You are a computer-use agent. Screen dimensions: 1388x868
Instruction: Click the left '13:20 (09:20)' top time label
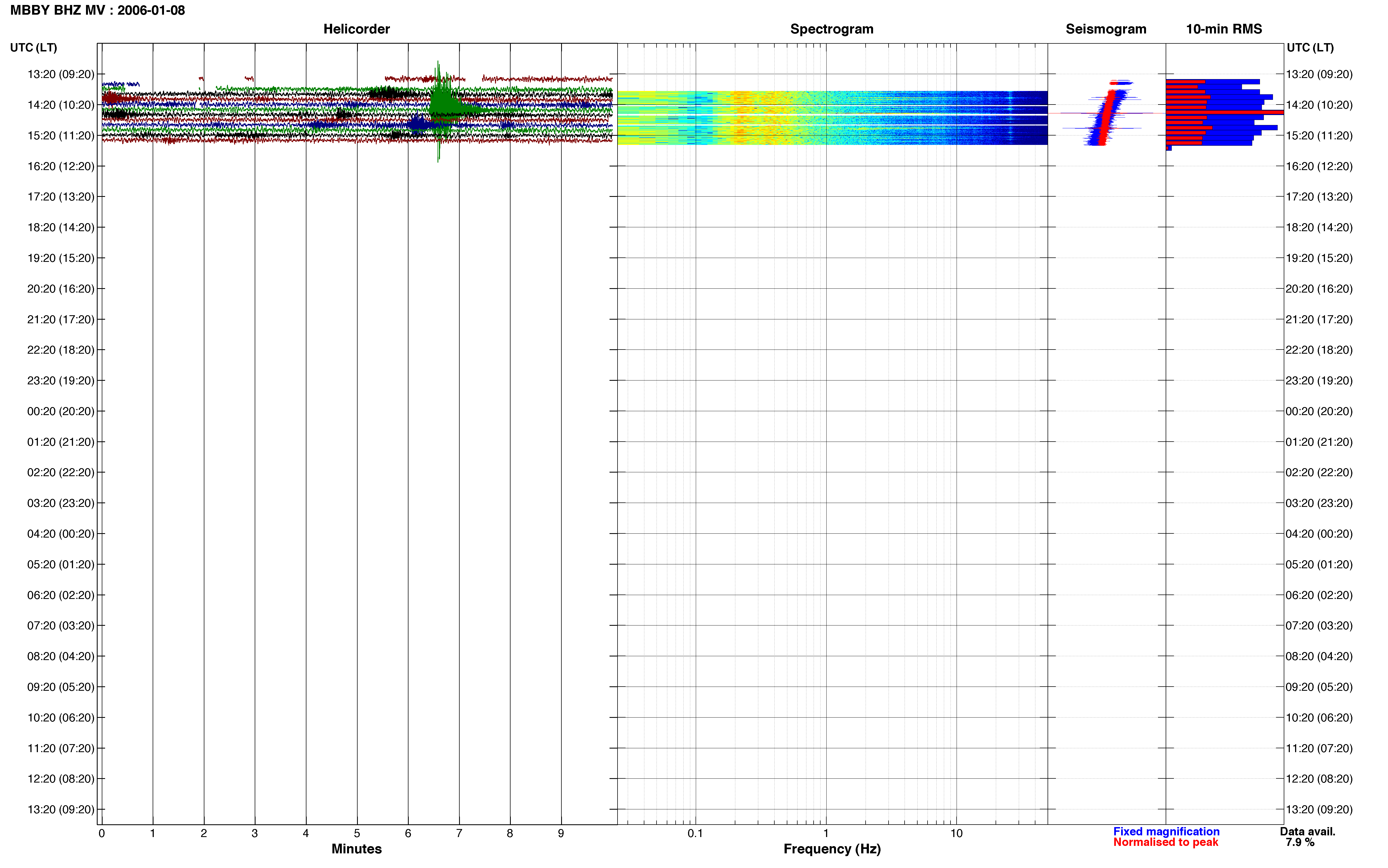click(61, 74)
